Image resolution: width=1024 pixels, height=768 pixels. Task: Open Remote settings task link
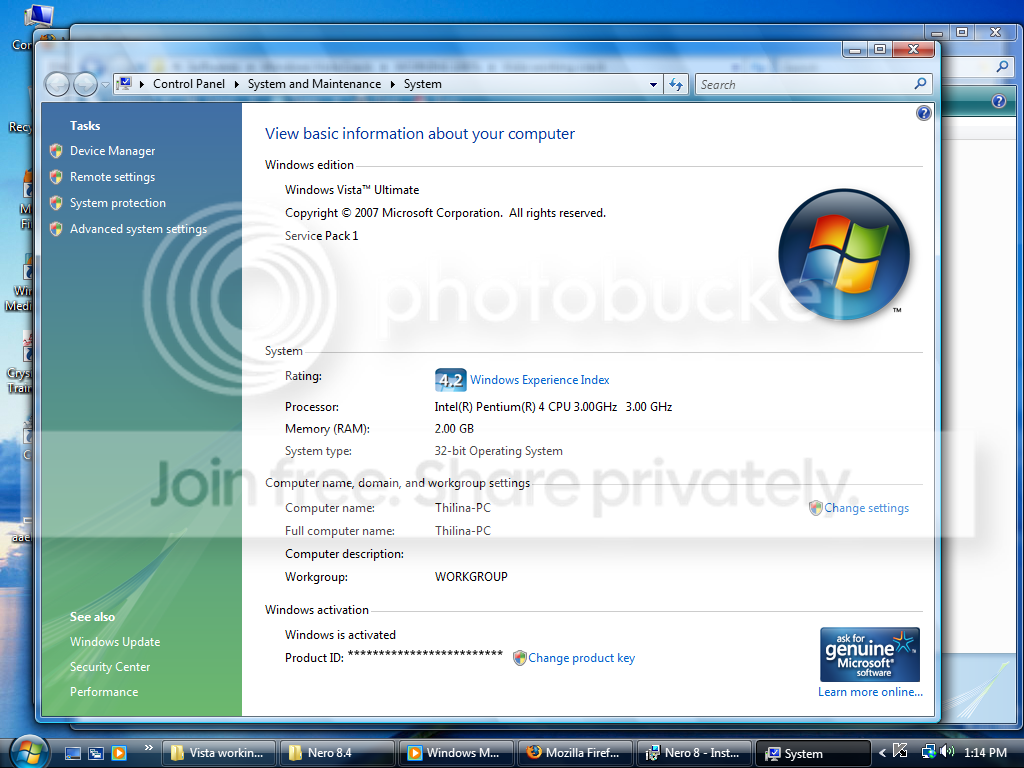coord(112,177)
